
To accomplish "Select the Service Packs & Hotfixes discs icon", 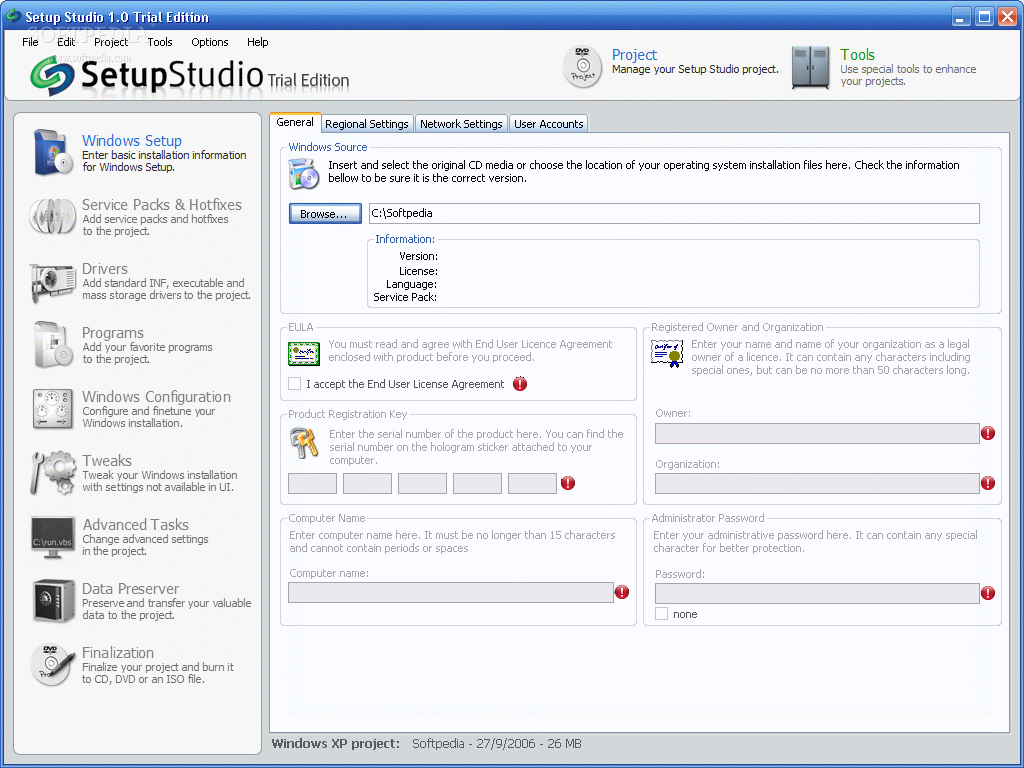I will coord(52,216).
